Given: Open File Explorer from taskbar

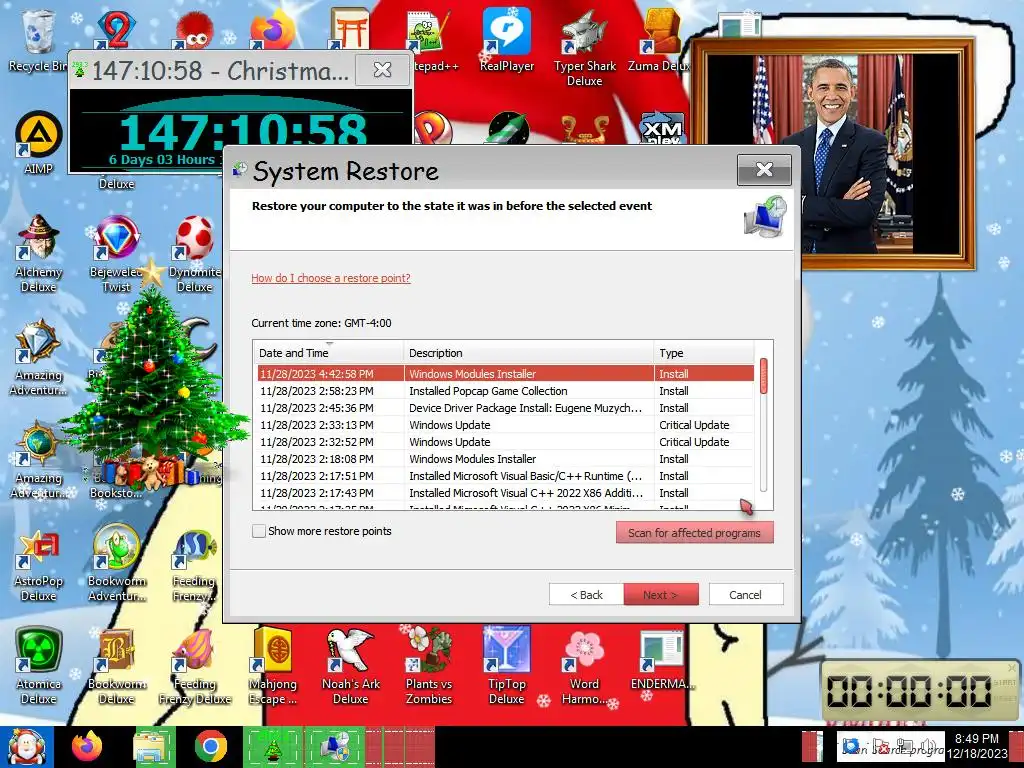Looking at the screenshot, I should coord(153,746).
